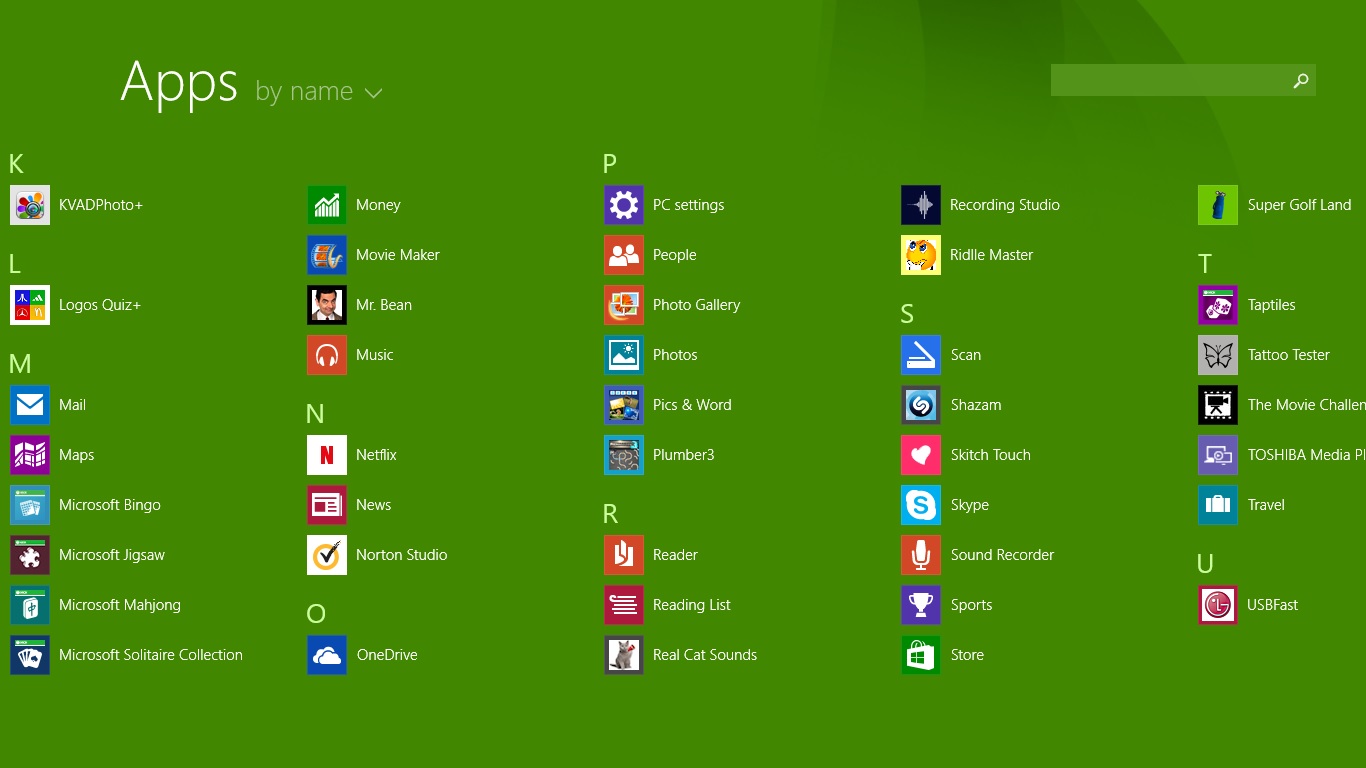Click the 'Reading List' label text
This screenshot has height=768, width=1366.
692,605
